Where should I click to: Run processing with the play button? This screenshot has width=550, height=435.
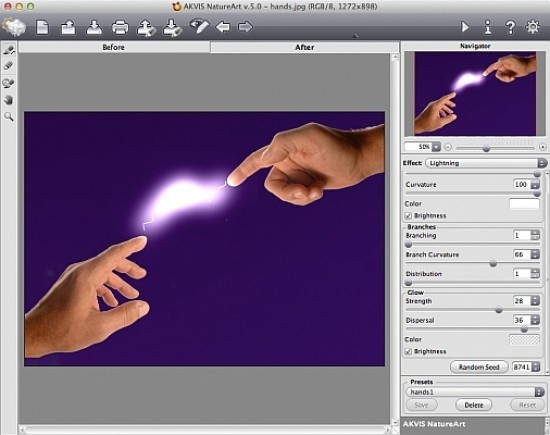[465, 27]
